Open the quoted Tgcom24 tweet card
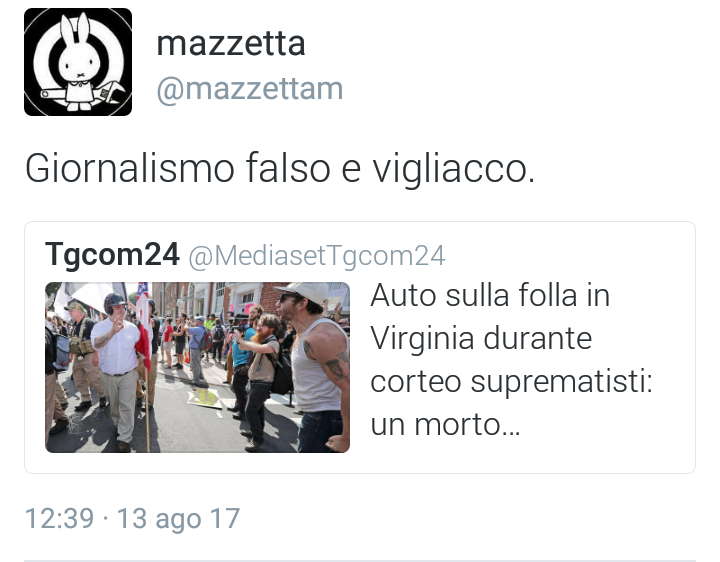Image resolution: width=720 pixels, height=562 pixels. (360, 347)
